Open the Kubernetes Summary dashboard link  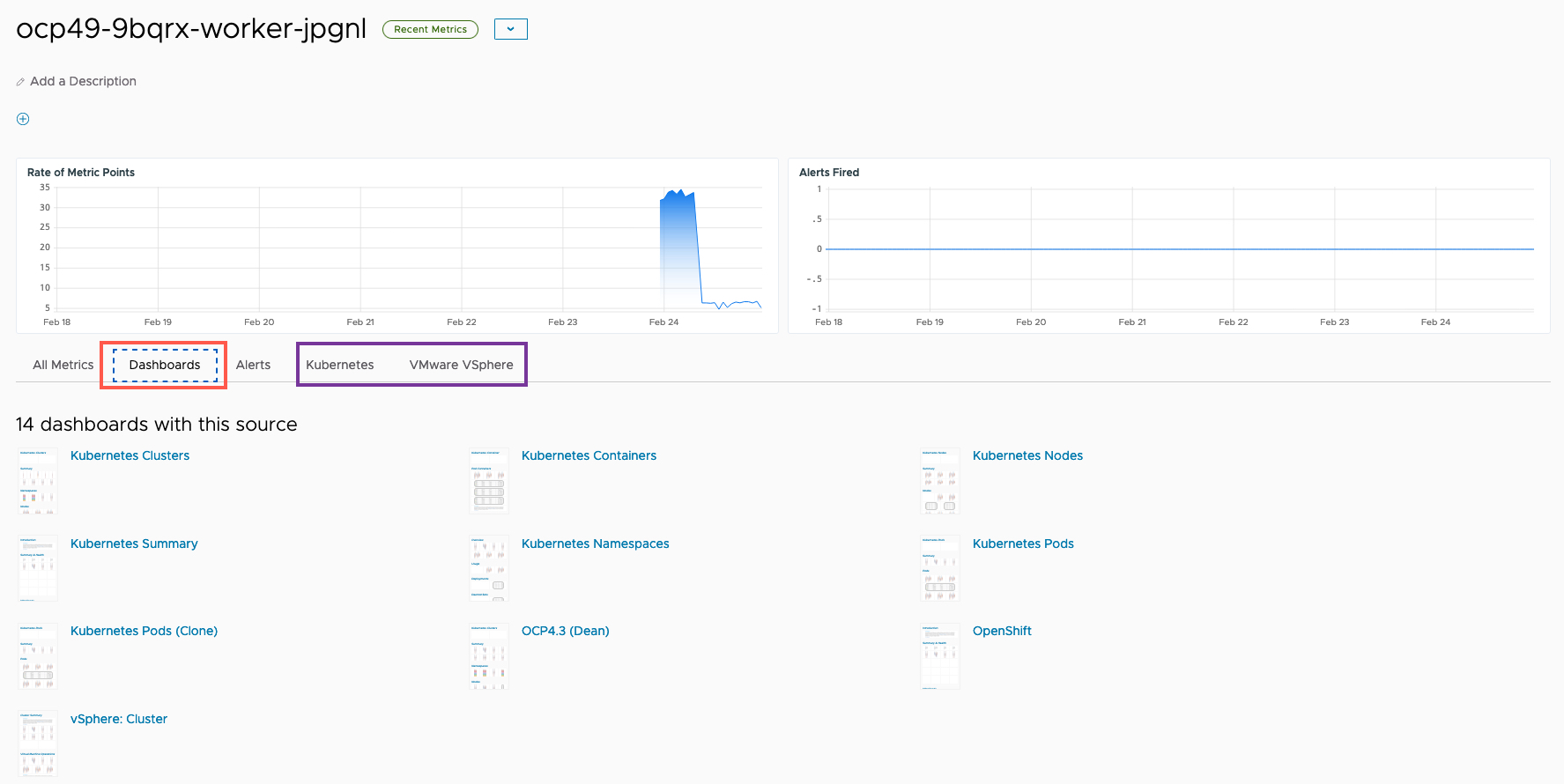pyautogui.click(x=134, y=544)
